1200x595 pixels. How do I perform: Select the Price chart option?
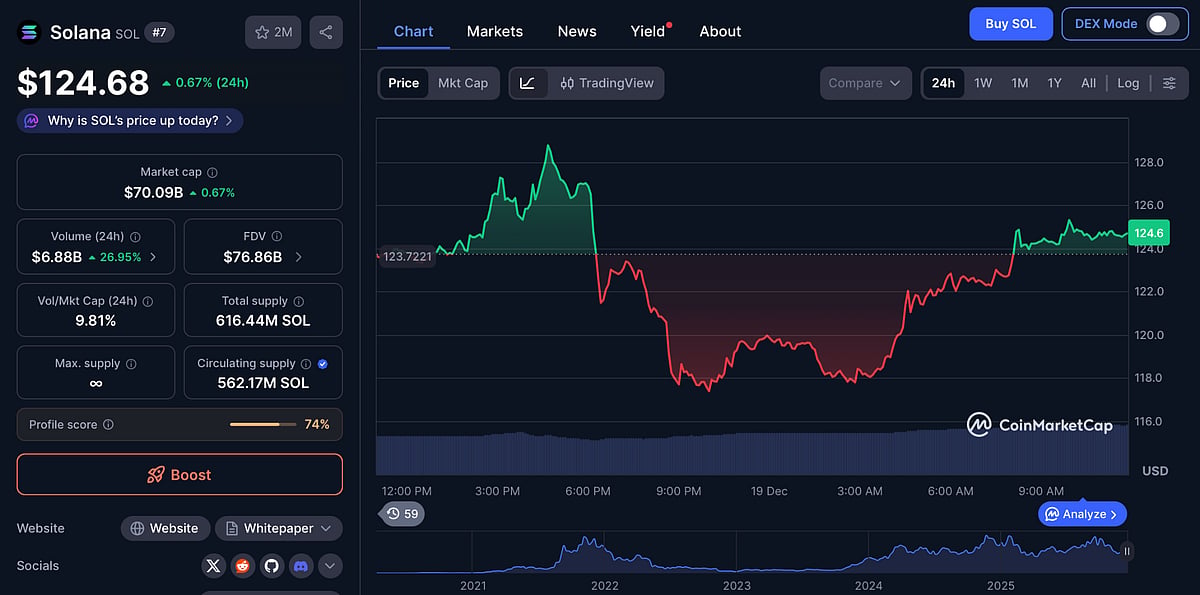(x=404, y=83)
